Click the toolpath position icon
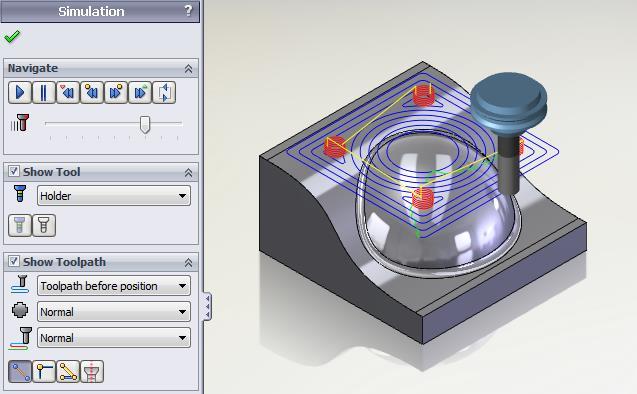Screen dimensions: 637x394 pyautogui.click(x=20, y=284)
